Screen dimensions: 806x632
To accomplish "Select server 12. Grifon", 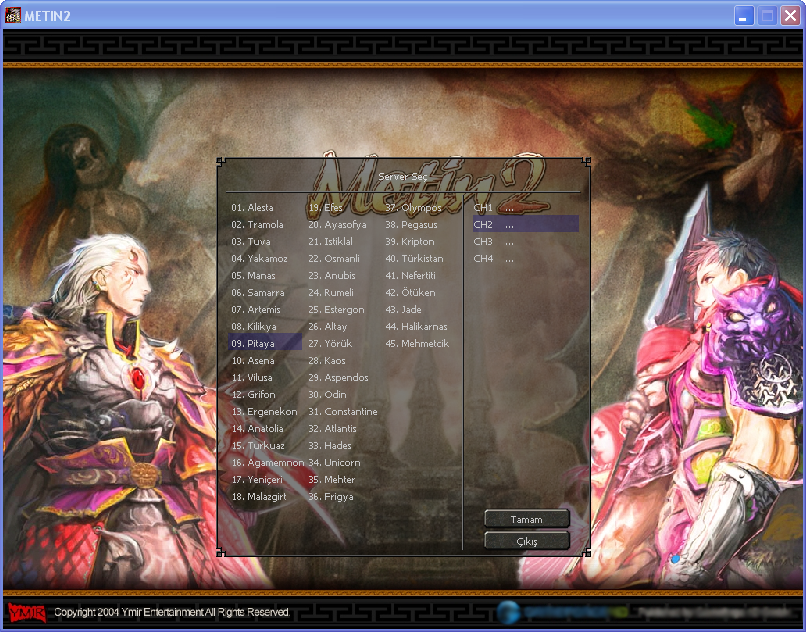I will 253,394.
